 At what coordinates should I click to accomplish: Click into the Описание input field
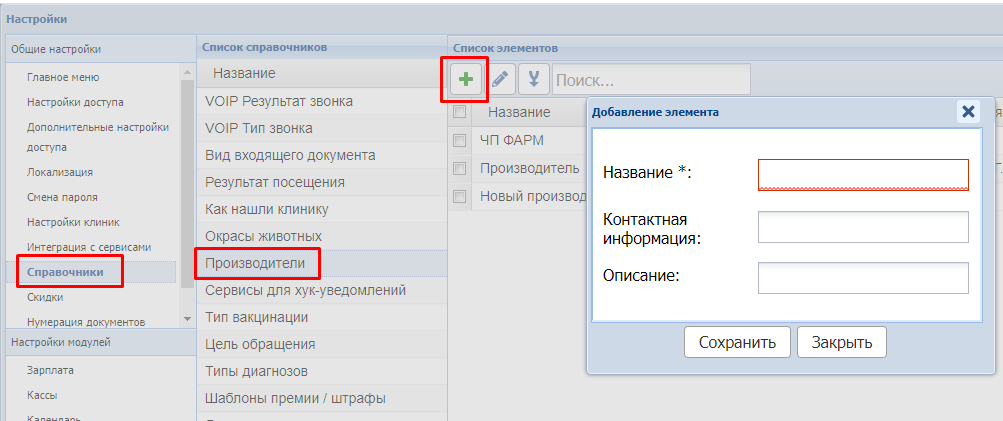point(863,278)
